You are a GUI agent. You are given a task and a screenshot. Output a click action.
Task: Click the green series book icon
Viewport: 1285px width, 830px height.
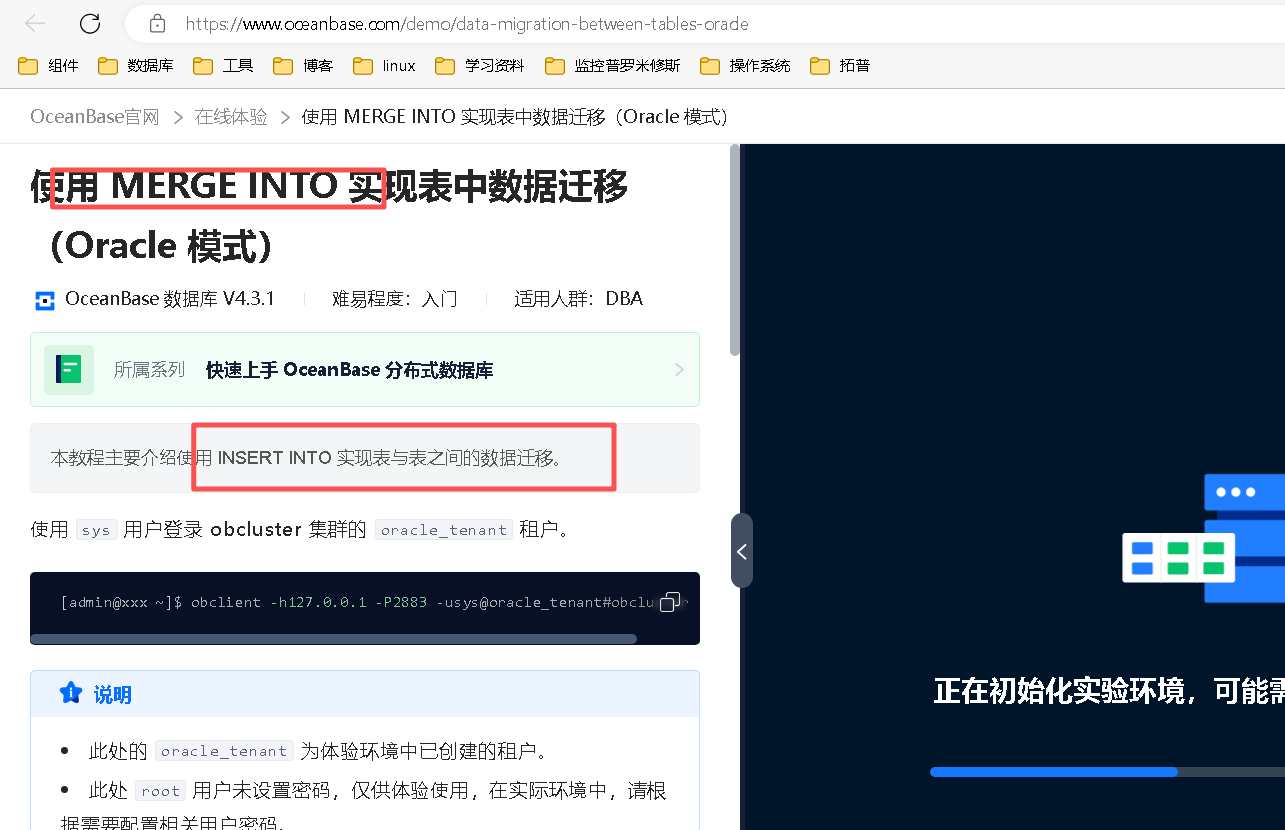point(69,370)
